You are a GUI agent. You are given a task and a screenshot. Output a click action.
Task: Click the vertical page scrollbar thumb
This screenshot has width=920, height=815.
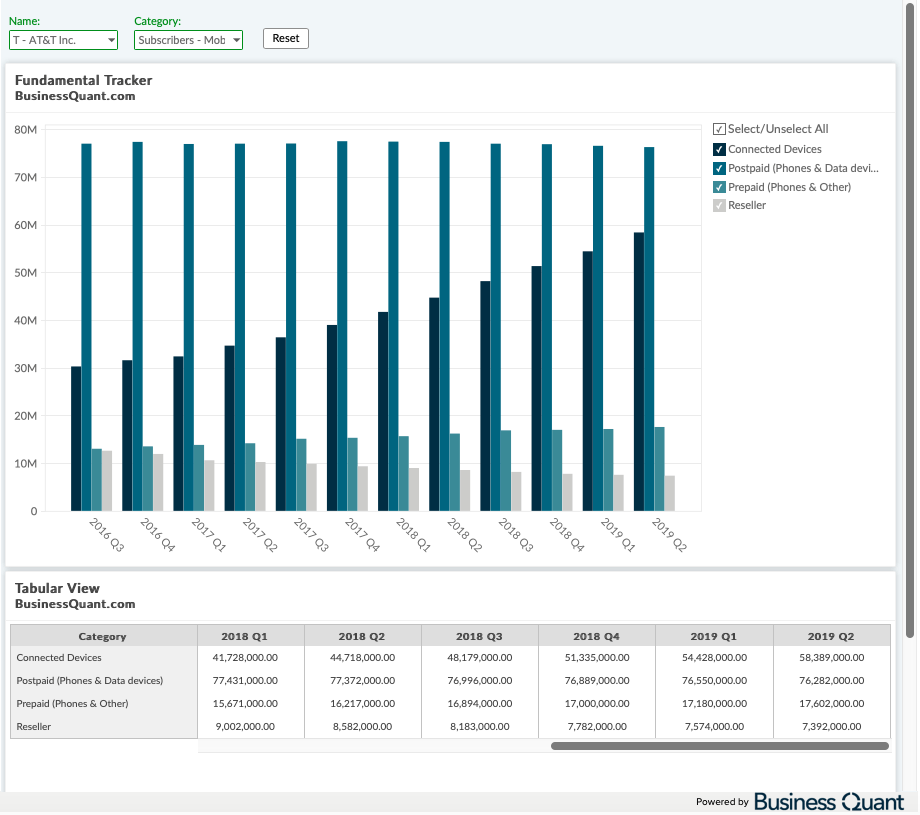coord(910,320)
